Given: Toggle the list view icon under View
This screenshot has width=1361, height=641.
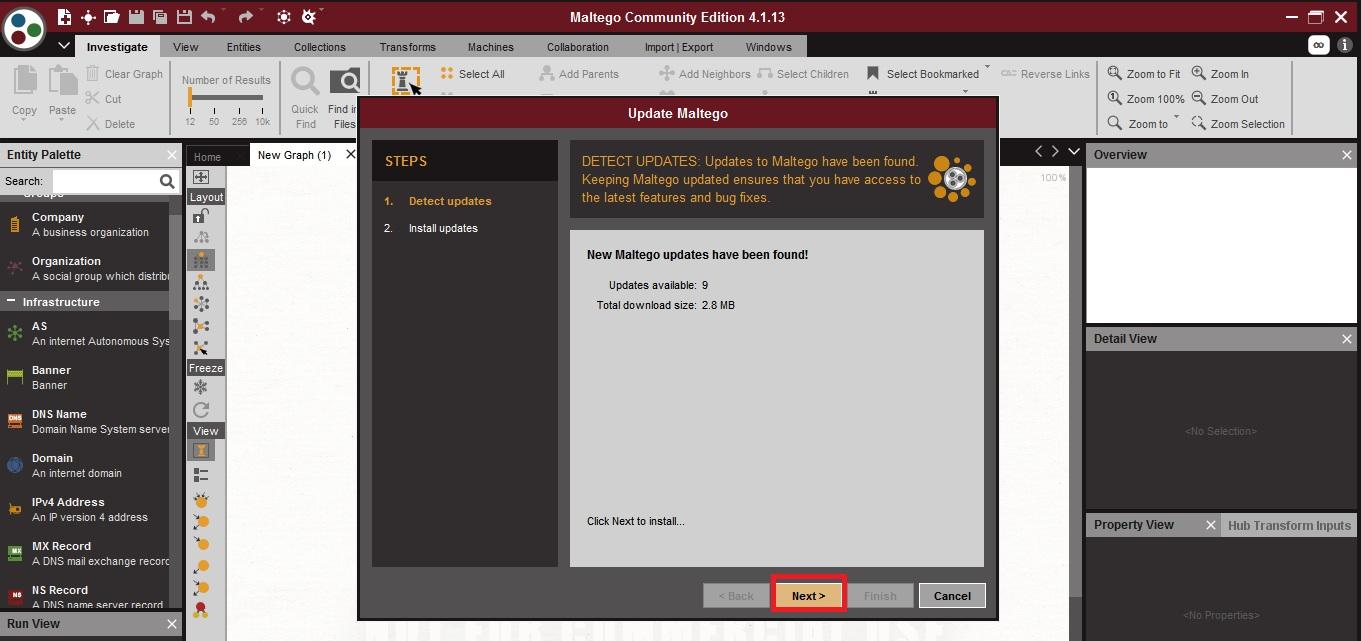Looking at the screenshot, I should pyautogui.click(x=201, y=475).
